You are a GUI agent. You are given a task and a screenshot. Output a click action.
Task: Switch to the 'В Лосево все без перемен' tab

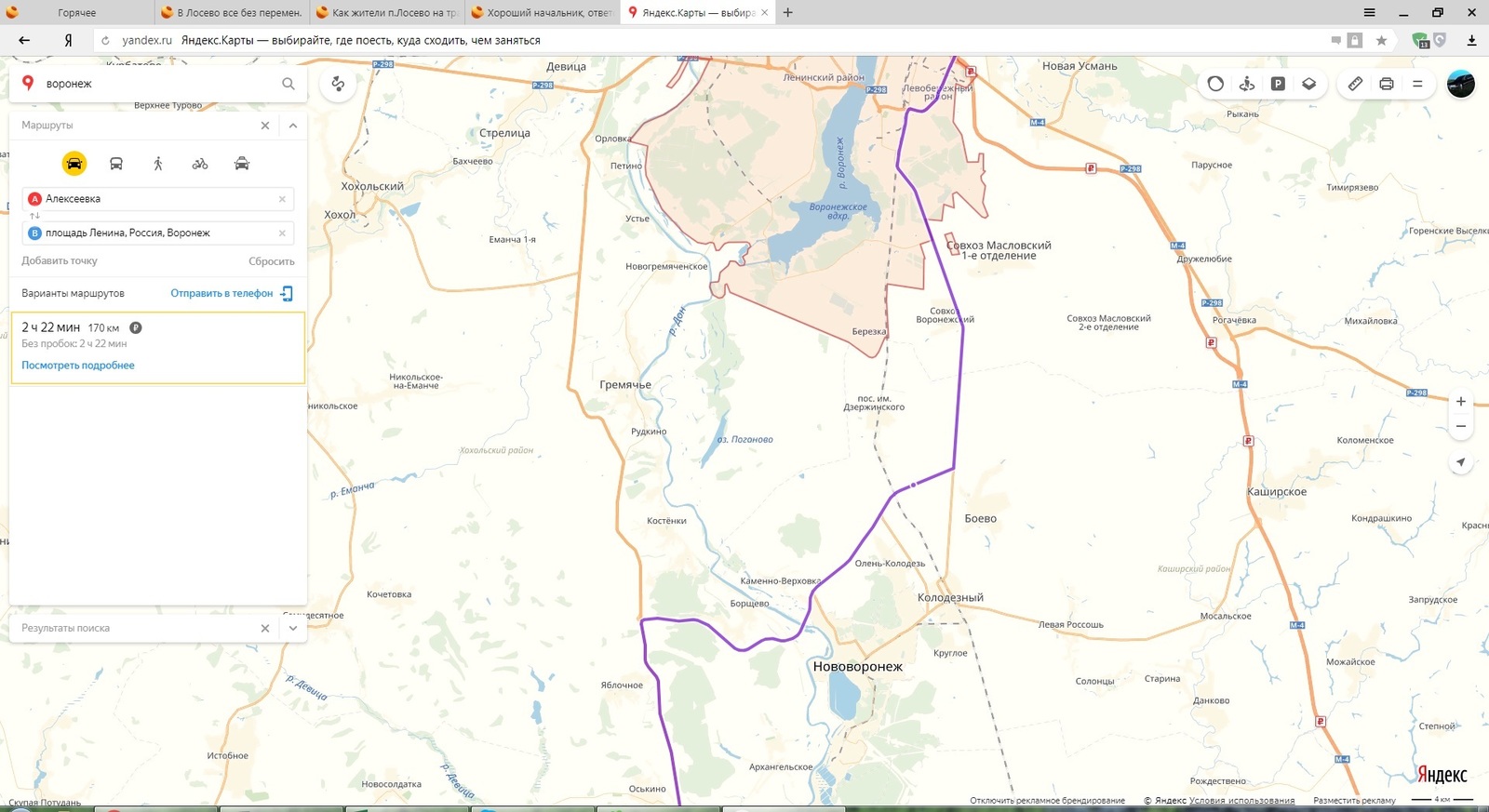click(x=231, y=13)
